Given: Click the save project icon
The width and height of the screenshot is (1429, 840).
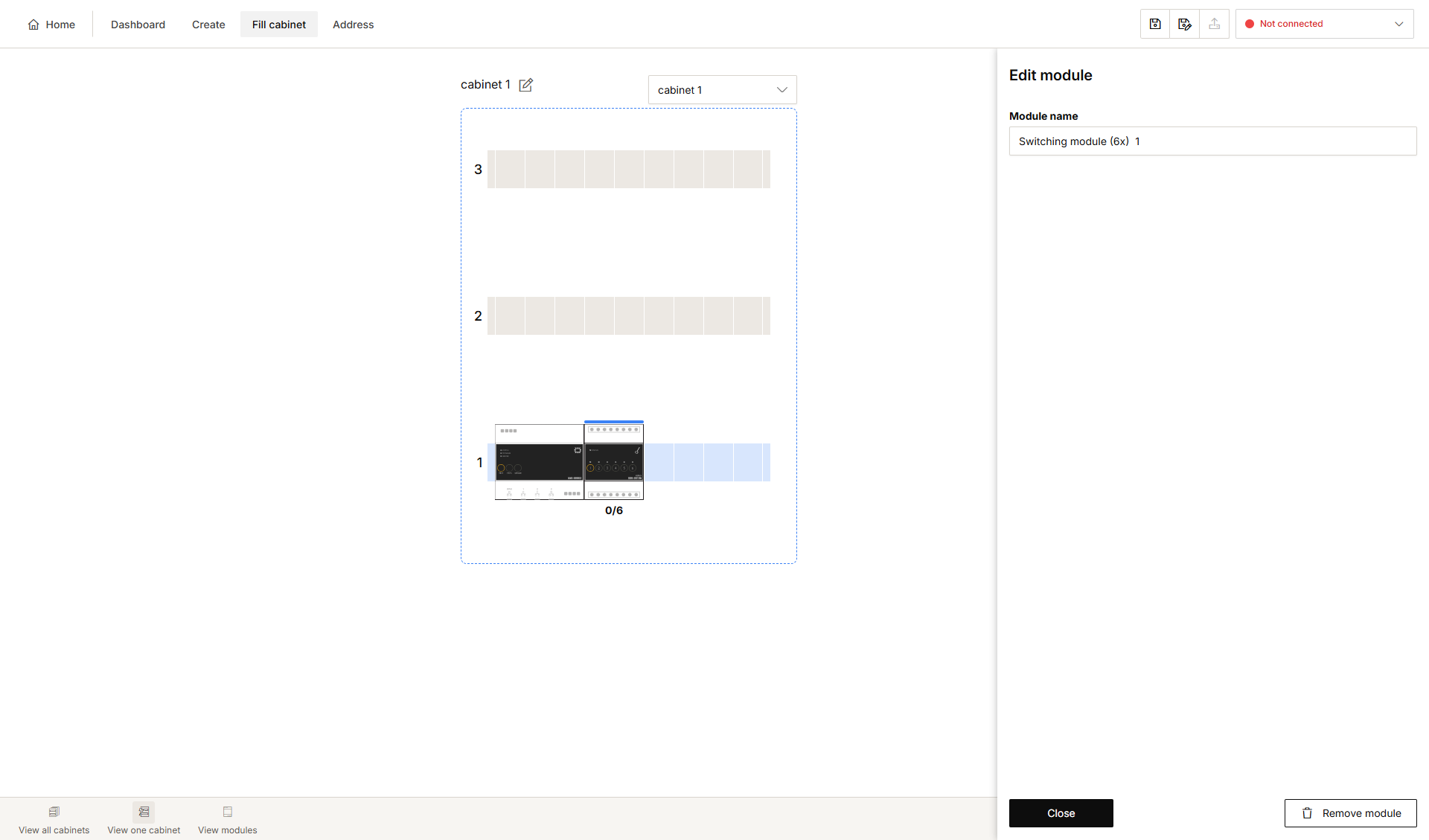Looking at the screenshot, I should [x=1155, y=24].
